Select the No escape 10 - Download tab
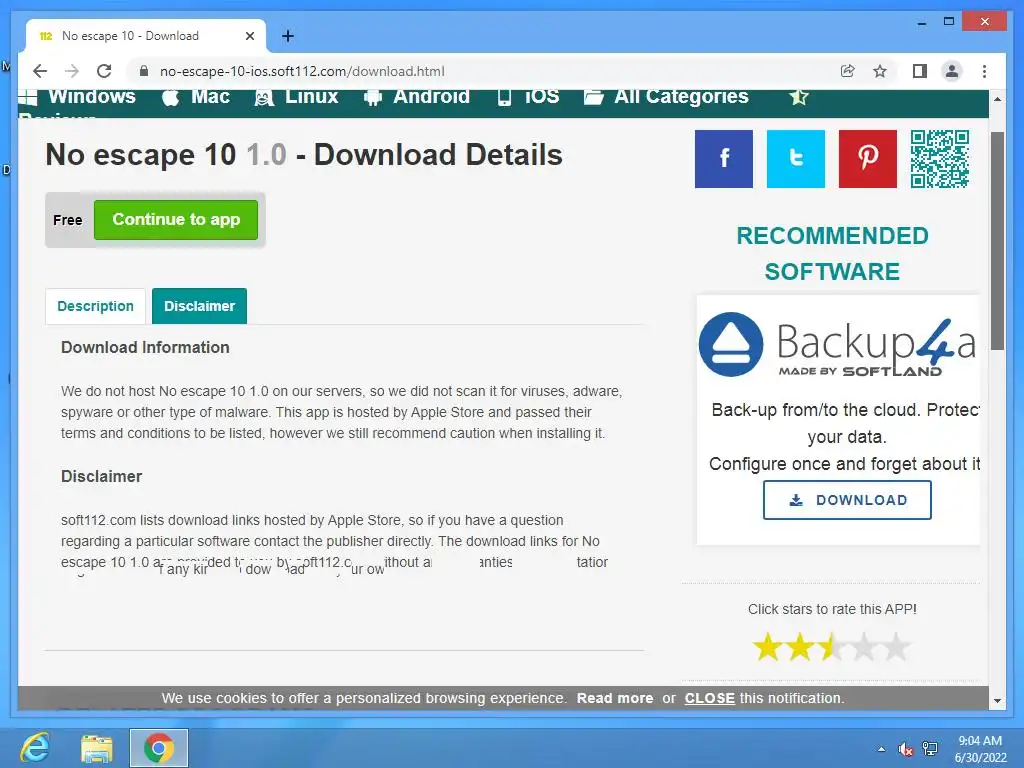Screen dimensions: 1024x768 tap(146, 36)
